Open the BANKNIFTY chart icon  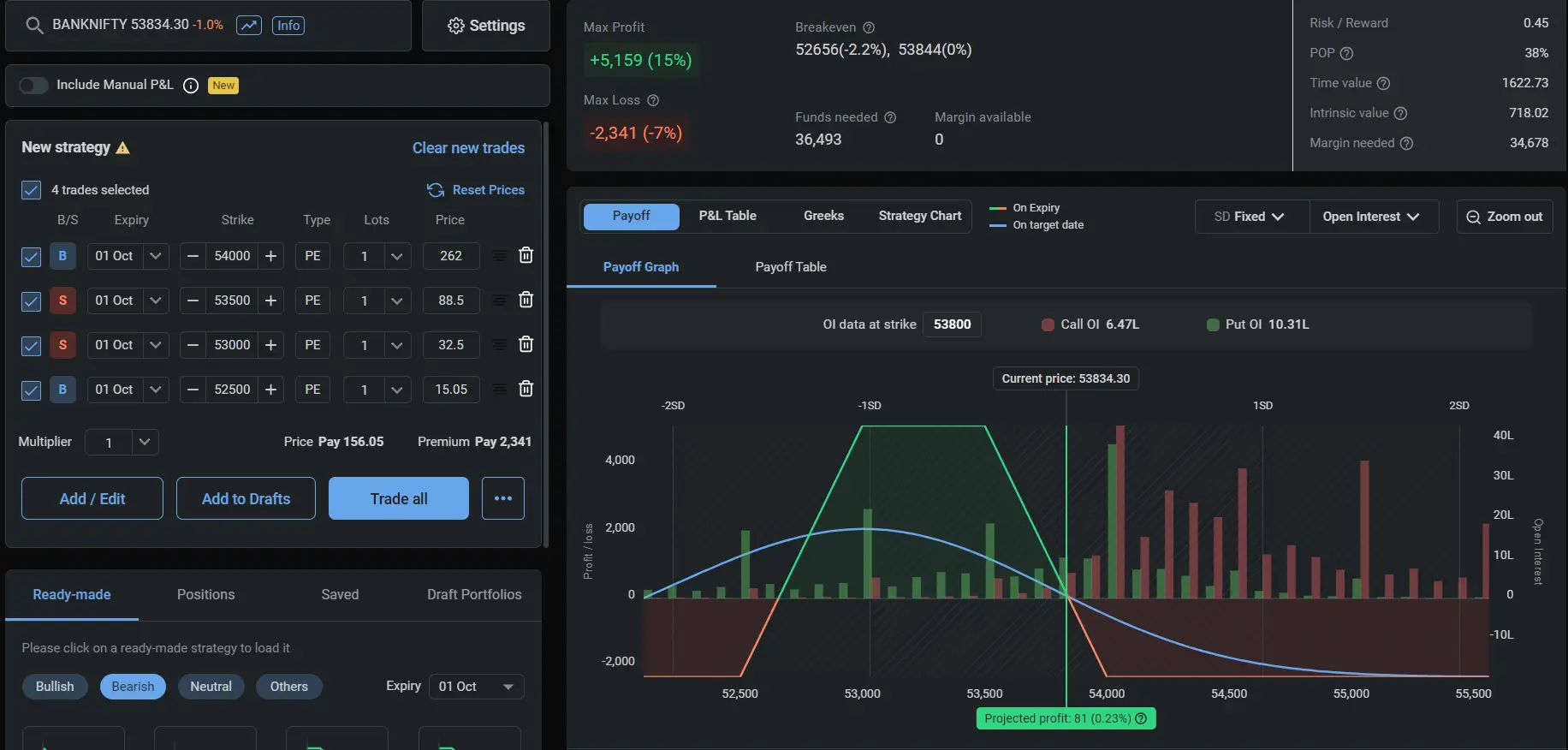(249, 26)
